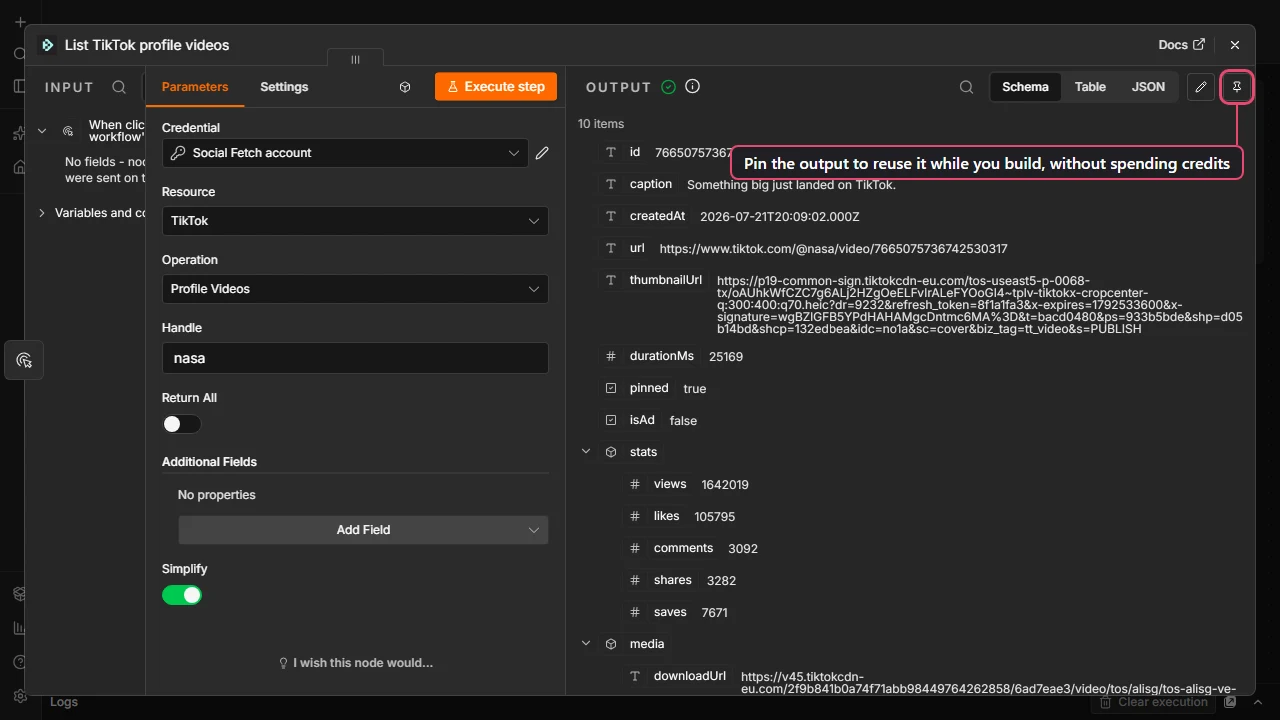1280x720 pixels.
Task: Switch to the Settings tab
Action: [284, 87]
